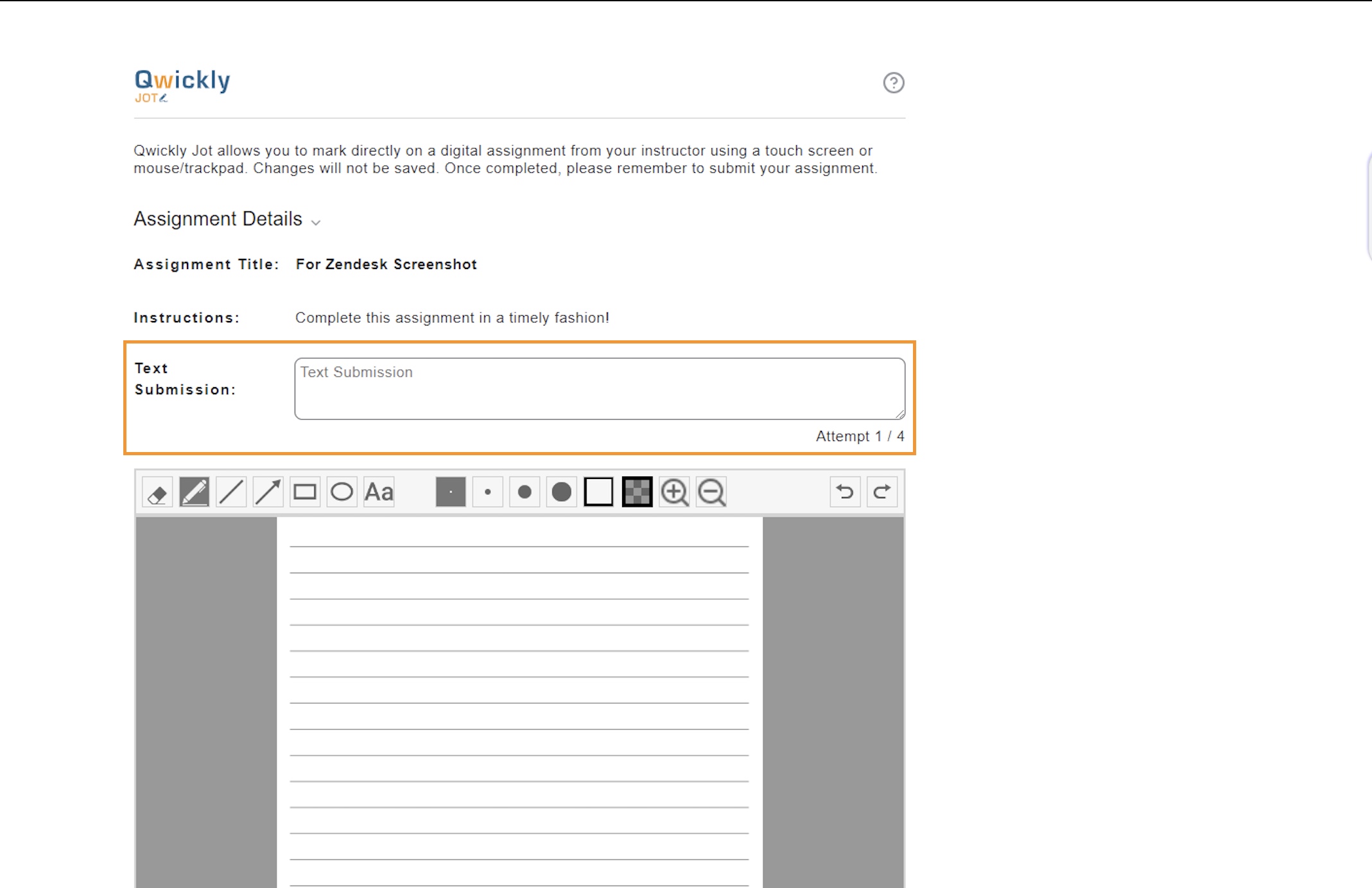Click the textarea resize handle corner
Image resolution: width=1372 pixels, height=888 pixels.
pos(900,415)
